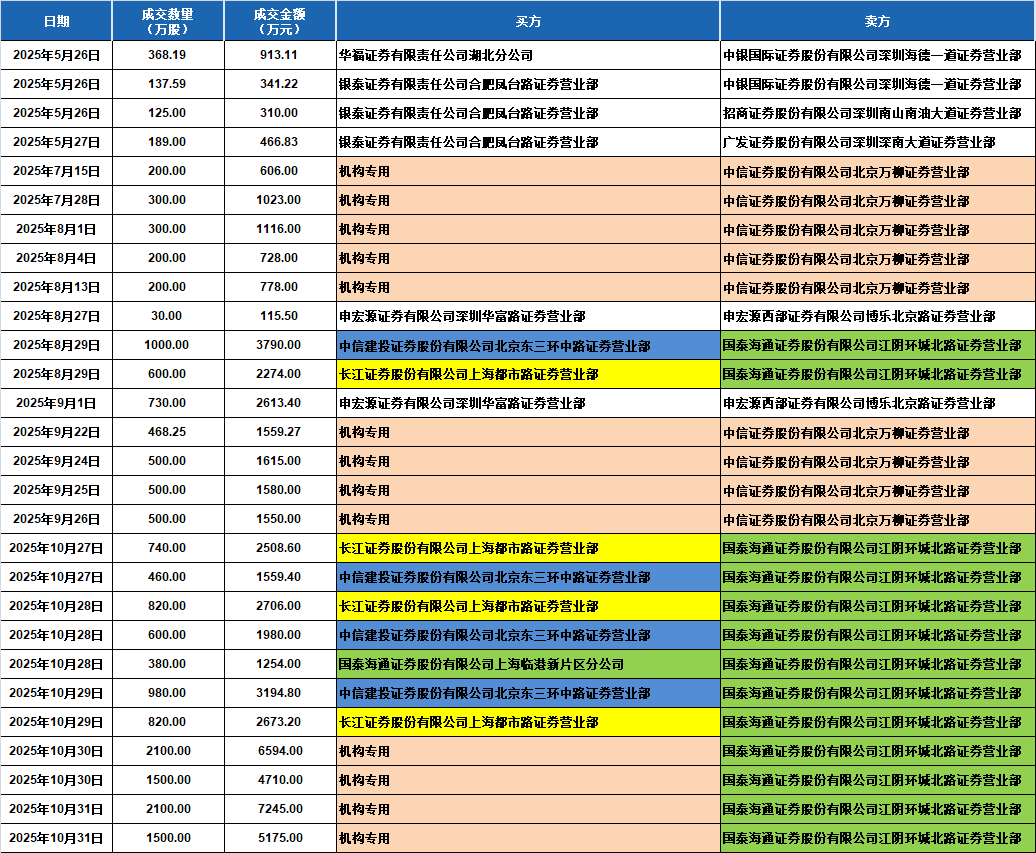This screenshot has width=1036, height=853.
Task: Select the date cell 2025年5月27日
Action: pyautogui.click(x=56, y=142)
